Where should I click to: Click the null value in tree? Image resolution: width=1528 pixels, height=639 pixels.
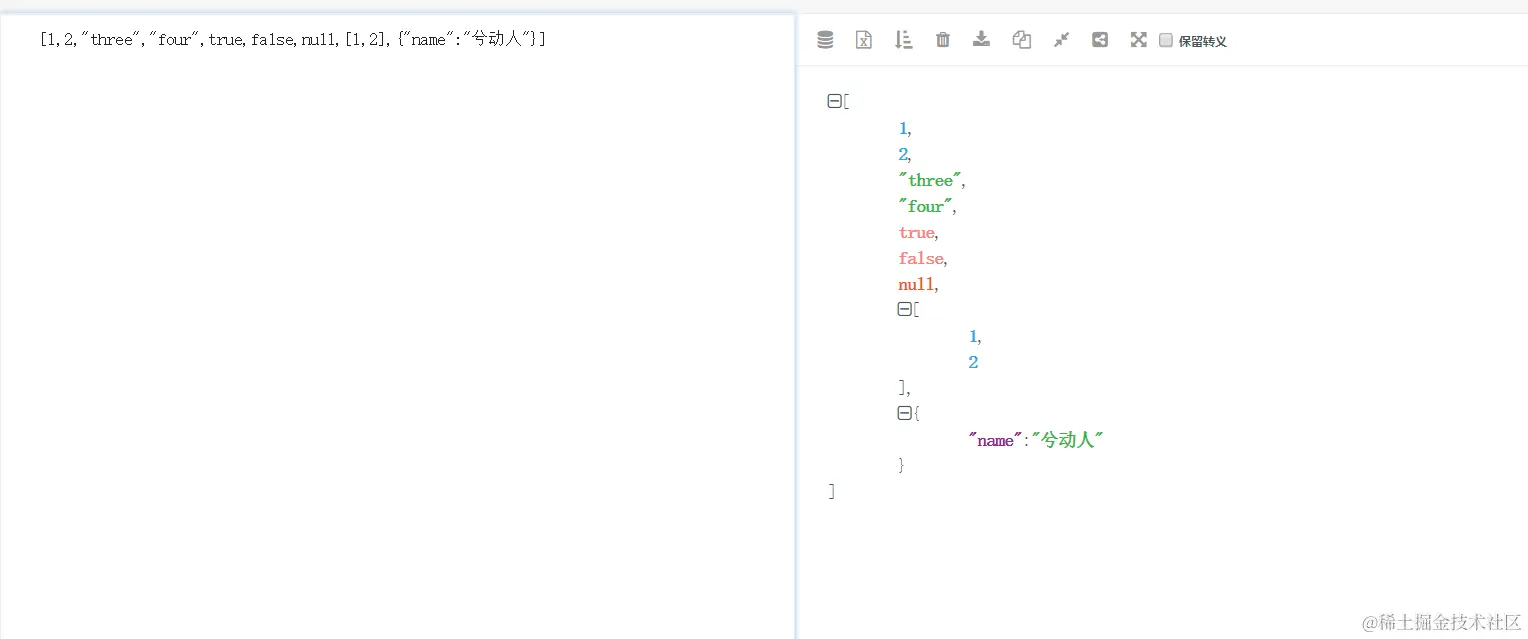click(x=916, y=284)
